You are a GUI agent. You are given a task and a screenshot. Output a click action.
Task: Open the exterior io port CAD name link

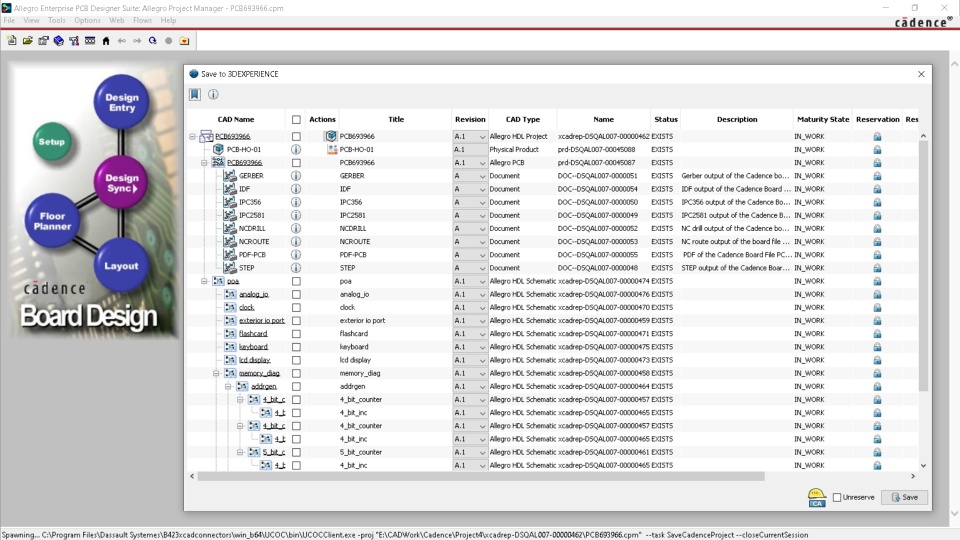pyautogui.click(x=261, y=320)
